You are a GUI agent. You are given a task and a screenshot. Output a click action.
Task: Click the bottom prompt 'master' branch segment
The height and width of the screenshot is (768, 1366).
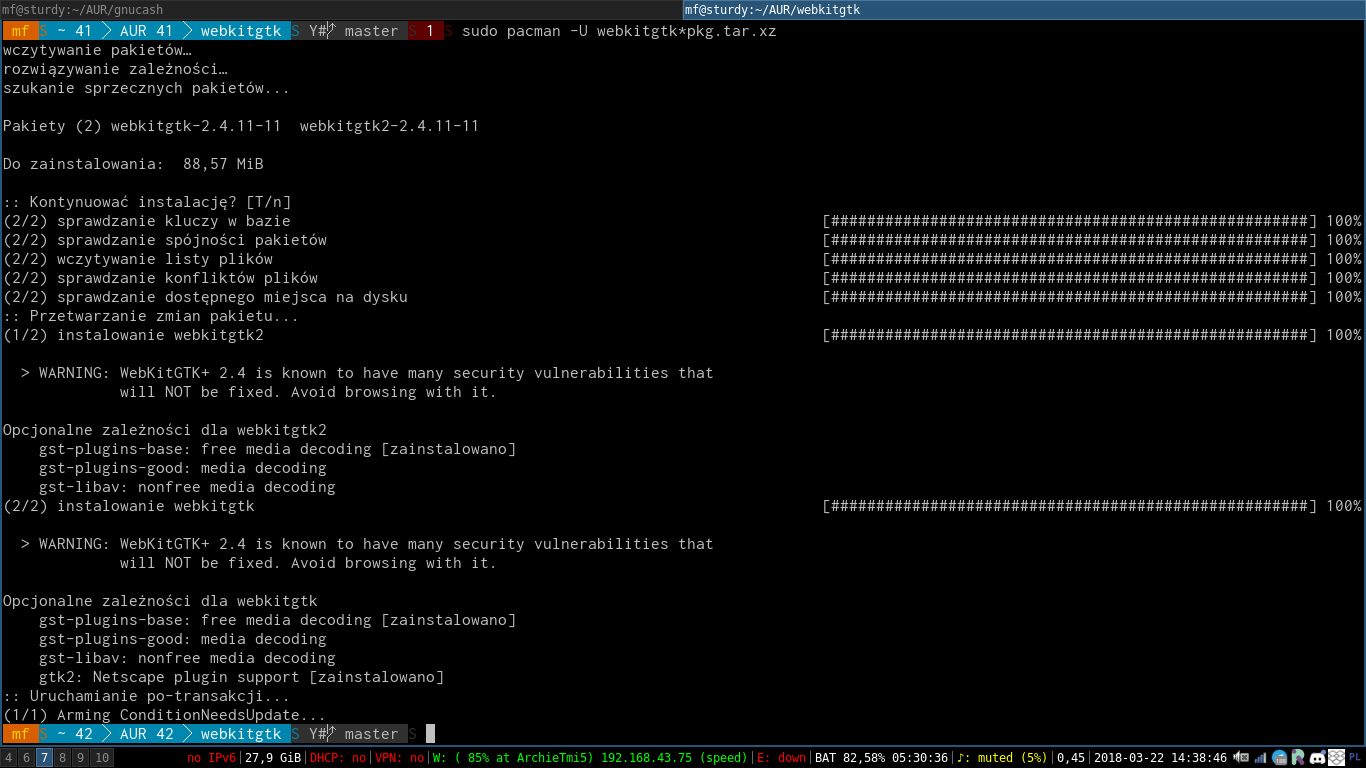tap(371, 734)
